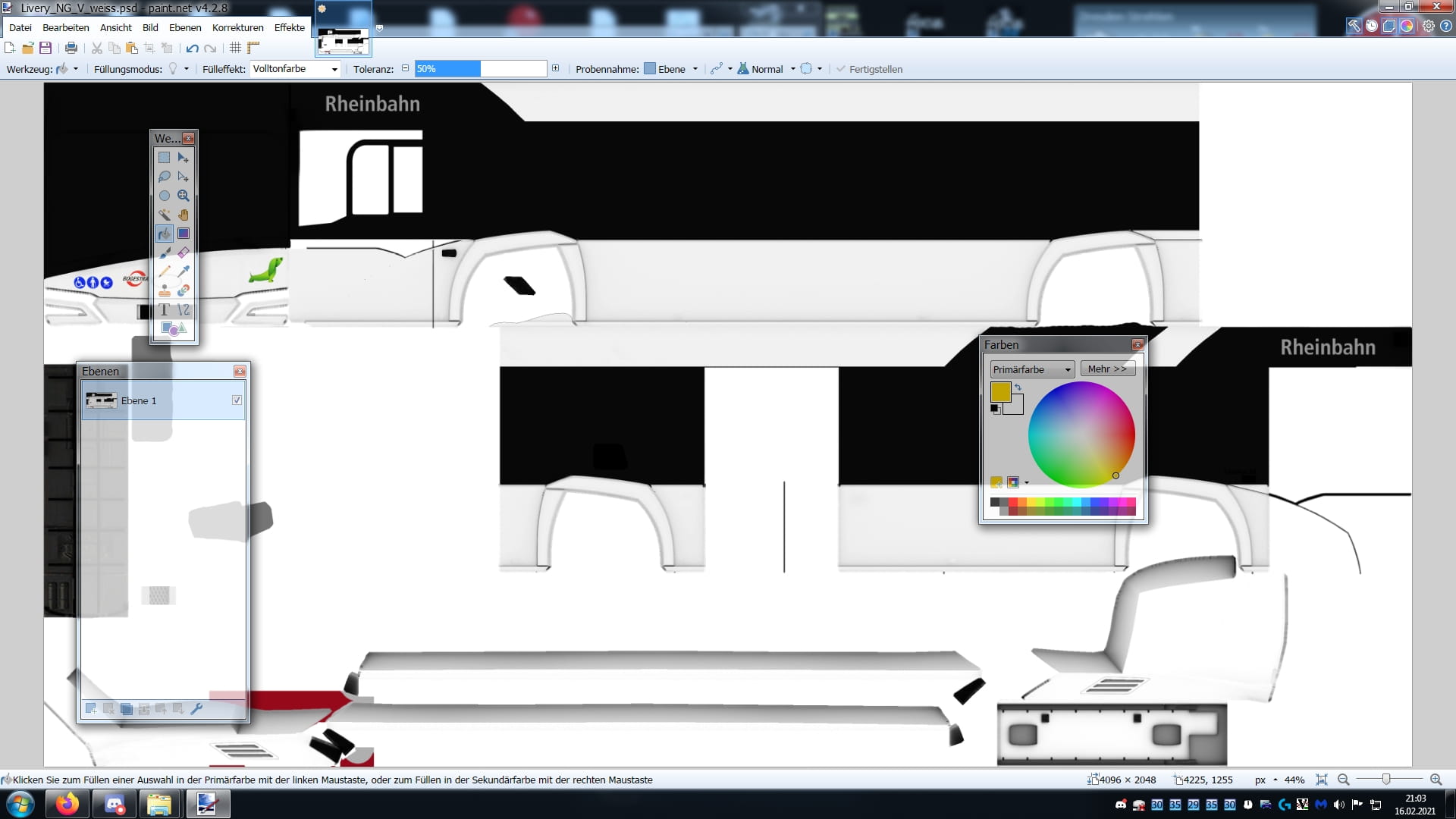The width and height of the screenshot is (1456, 819).
Task: Select the Text tool
Action: click(x=164, y=309)
